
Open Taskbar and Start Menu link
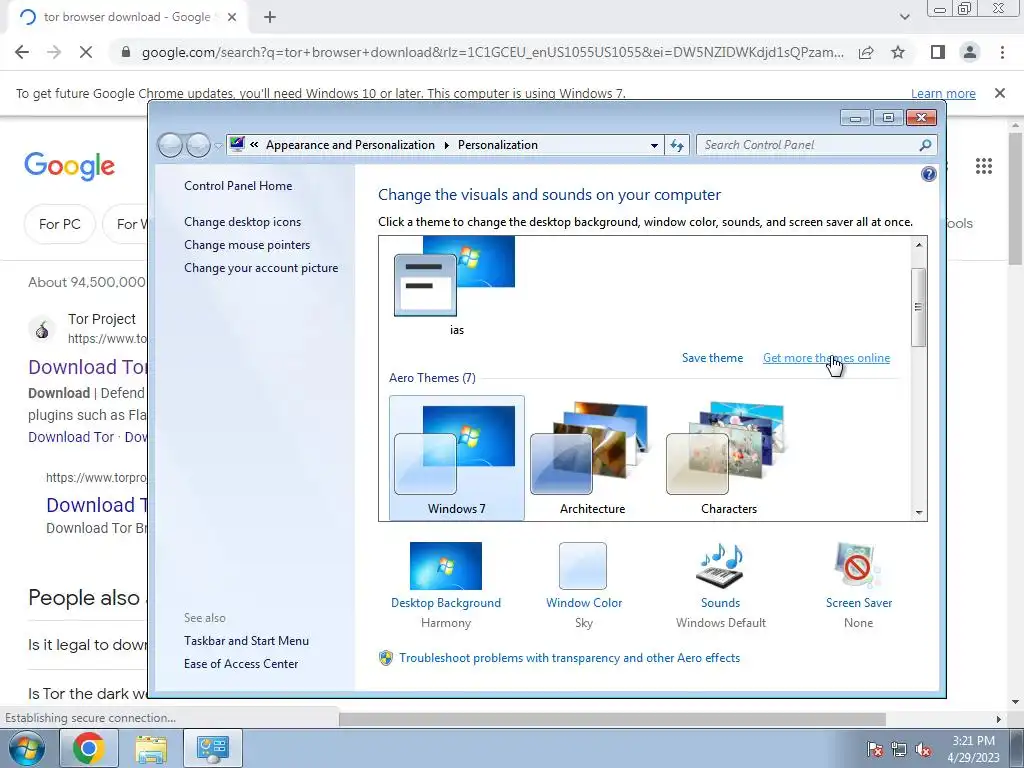coord(246,641)
